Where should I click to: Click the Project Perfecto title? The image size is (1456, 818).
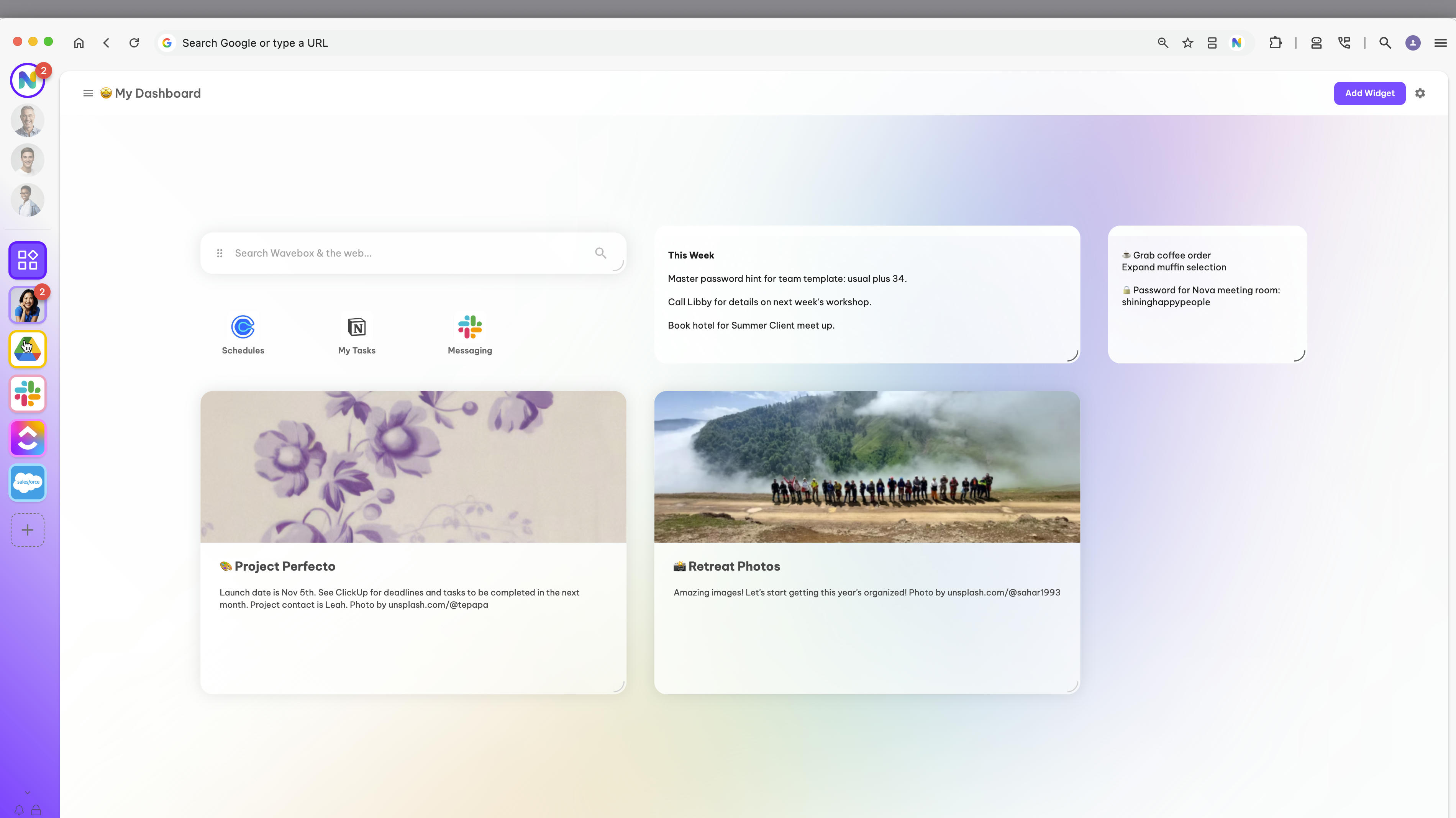click(277, 566)
